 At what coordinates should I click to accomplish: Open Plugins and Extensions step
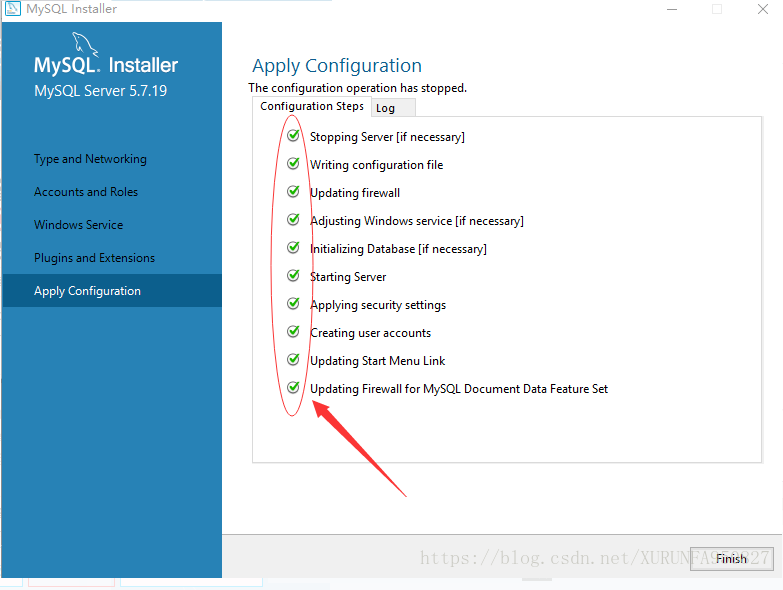(94, 258)
